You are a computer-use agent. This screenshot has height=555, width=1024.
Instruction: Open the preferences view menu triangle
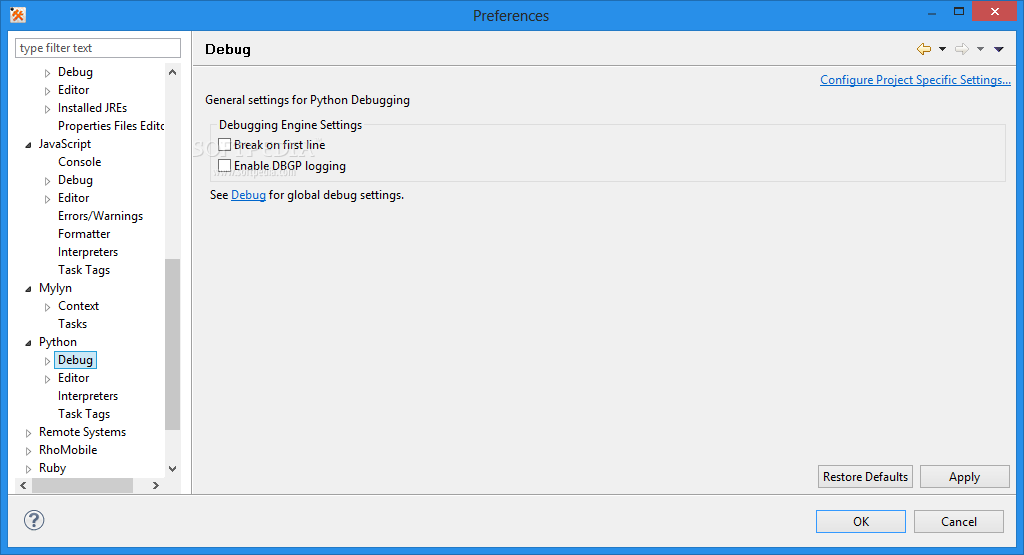tap(999, 49)
